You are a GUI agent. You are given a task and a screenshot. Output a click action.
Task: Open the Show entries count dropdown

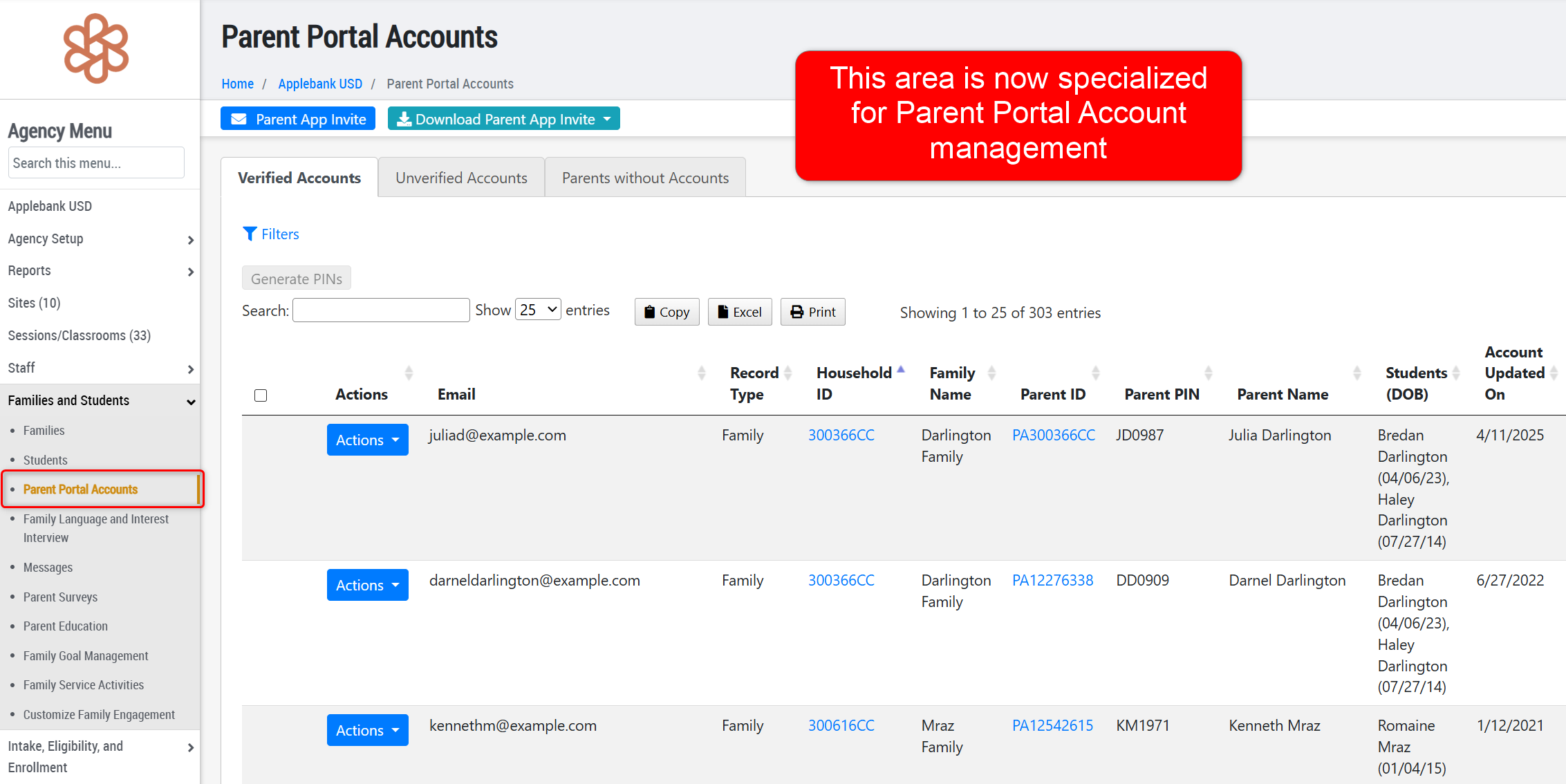coord(538,310)
